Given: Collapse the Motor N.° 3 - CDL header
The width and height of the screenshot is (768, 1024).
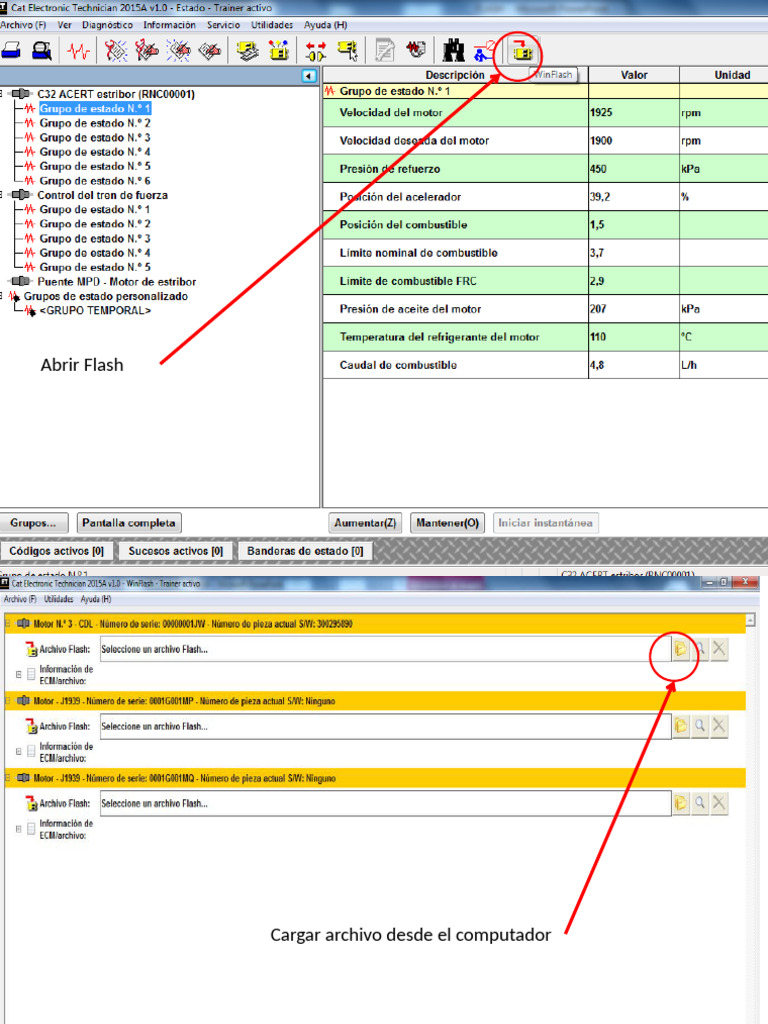Looking at the screenshot, I should pos(8,624).
